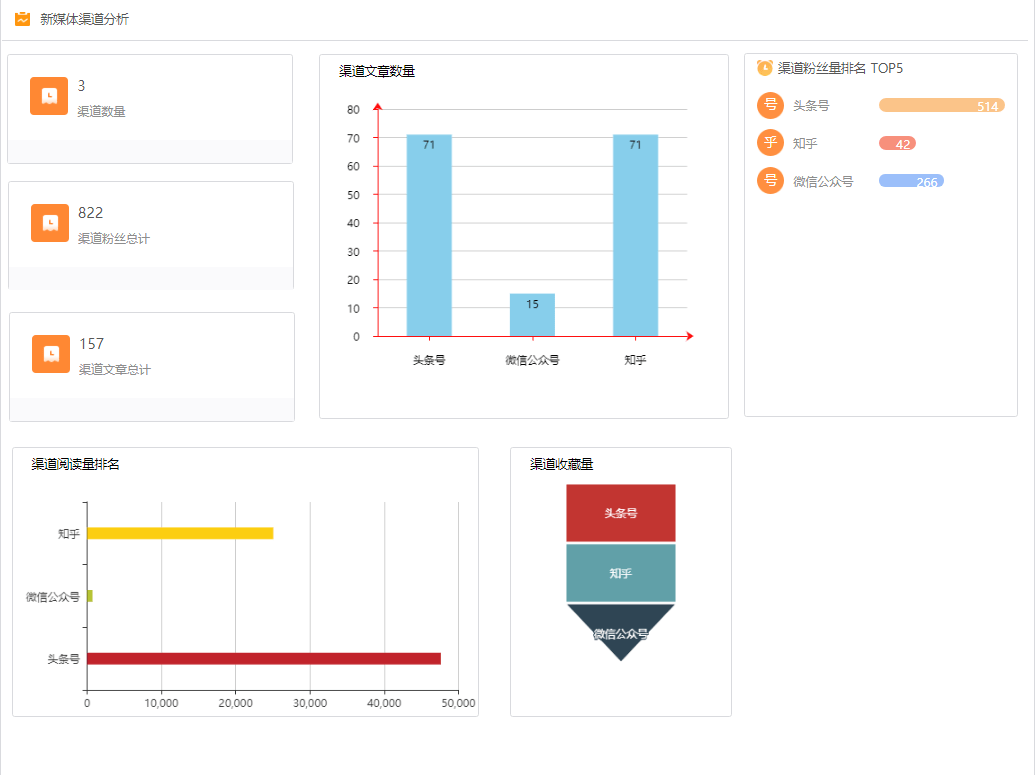
Task: Click the dark 微信公众号 funnel tip segment
Action: pos(621,628)
